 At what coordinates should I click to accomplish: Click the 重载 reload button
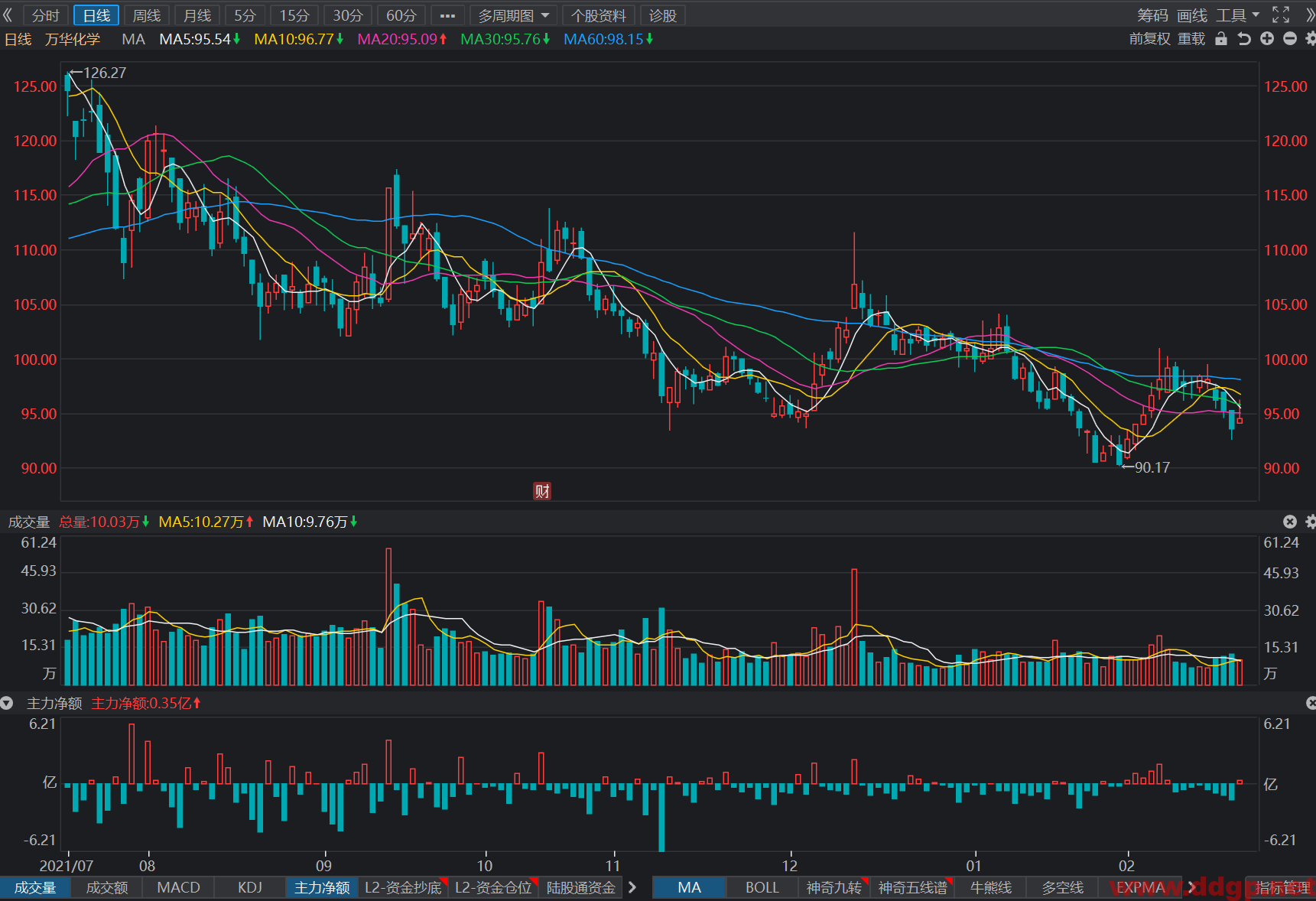[x=1191, y=39]
